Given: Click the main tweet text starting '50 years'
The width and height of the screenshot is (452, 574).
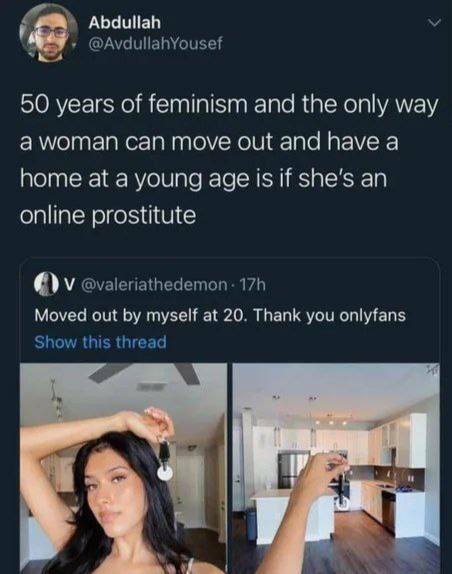Looking at the screenshot, I should (229, 160).
